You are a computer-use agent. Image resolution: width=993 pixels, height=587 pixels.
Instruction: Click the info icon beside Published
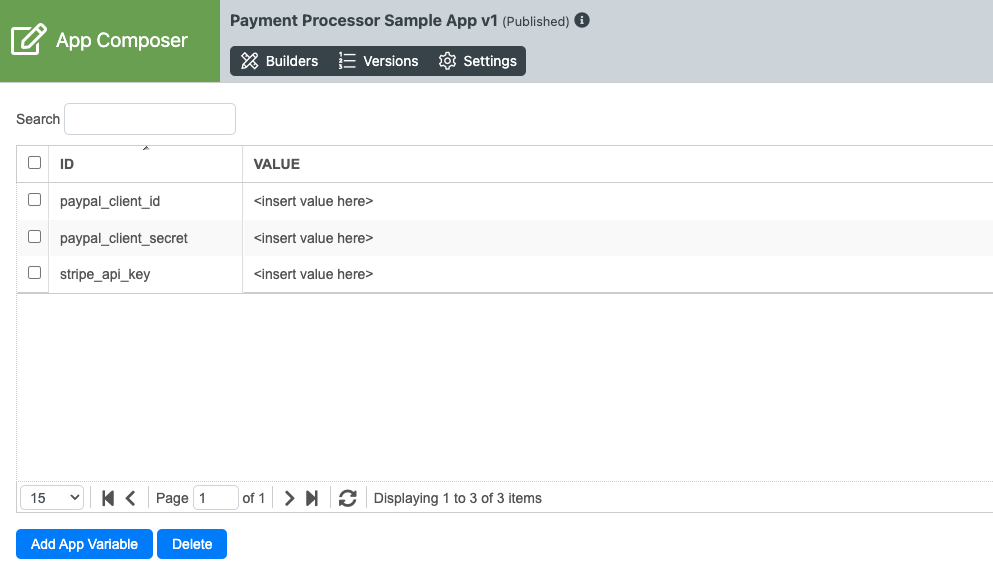pyautogui.click(x=582, y=20)
